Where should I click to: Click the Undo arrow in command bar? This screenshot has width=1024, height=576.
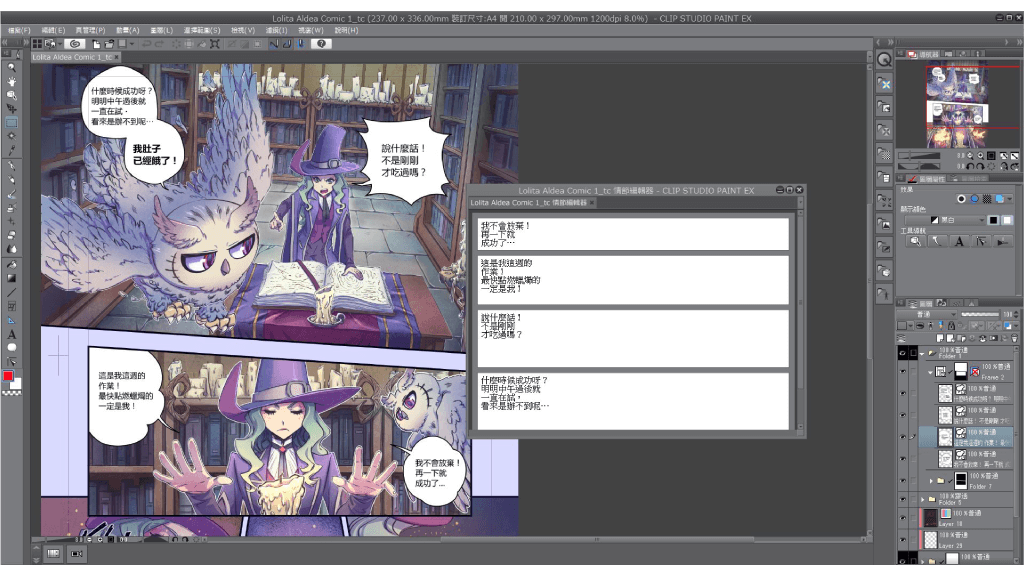[147, 44]
